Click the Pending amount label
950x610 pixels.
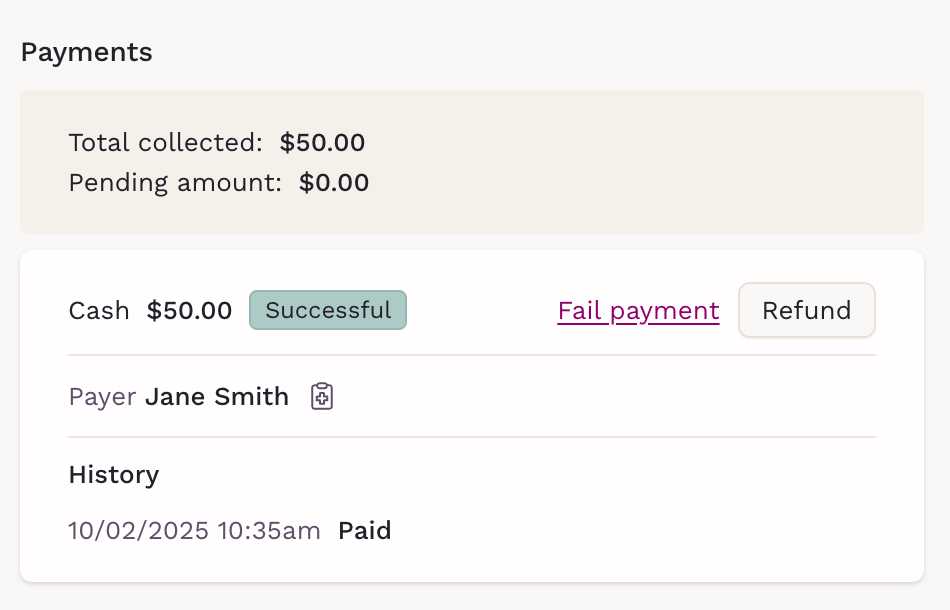pyautogui.click(x=175, y=183)
